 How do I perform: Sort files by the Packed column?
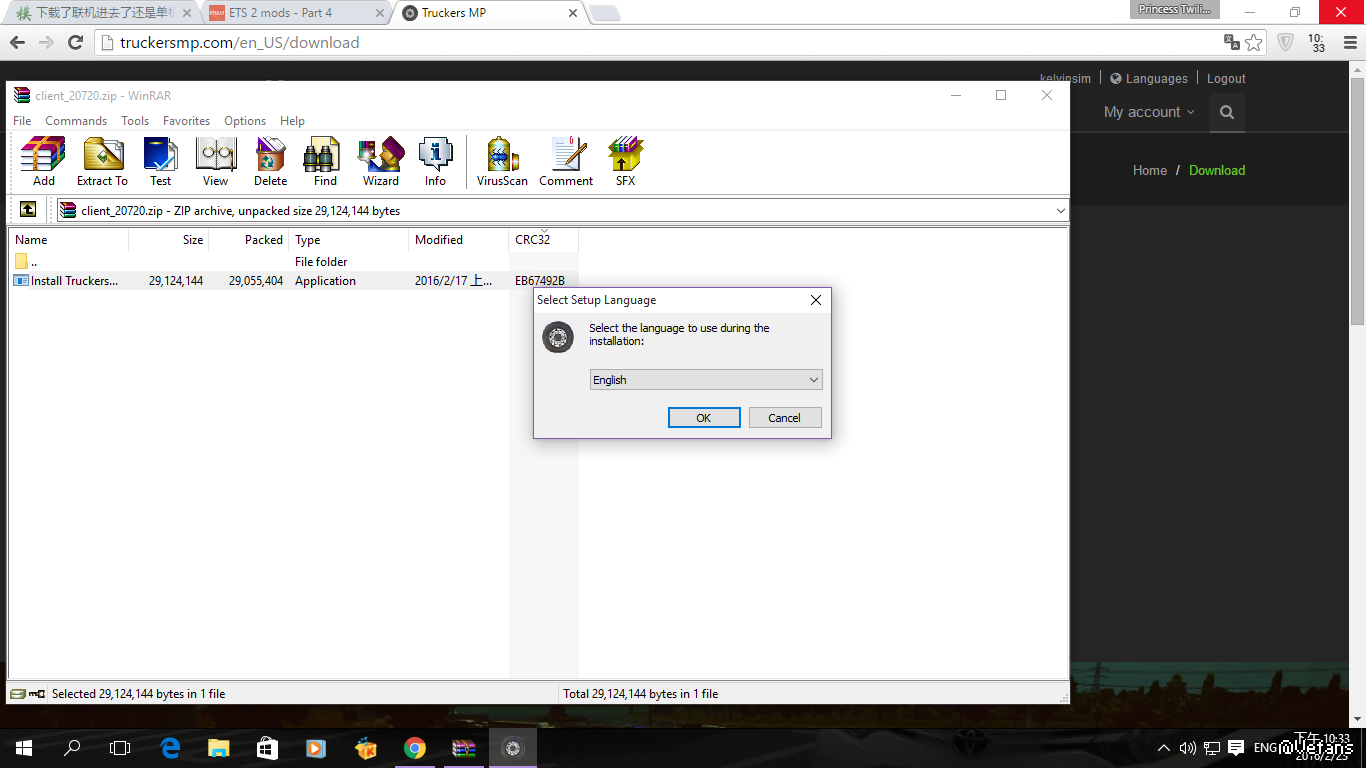pos(249,240)
